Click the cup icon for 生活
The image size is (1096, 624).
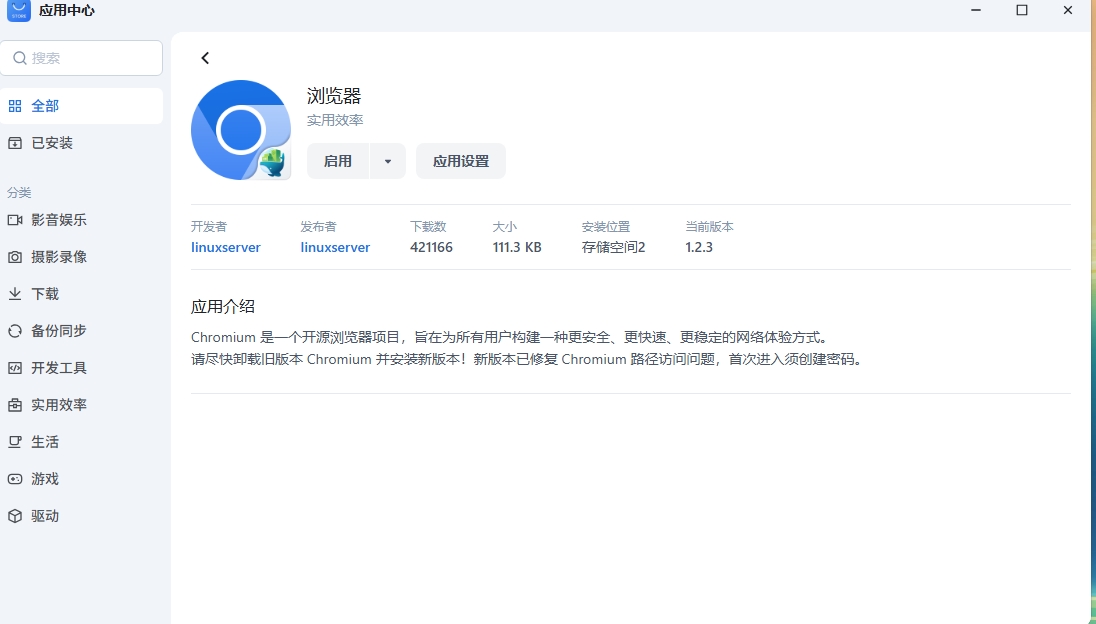click(x=15, y=442)
